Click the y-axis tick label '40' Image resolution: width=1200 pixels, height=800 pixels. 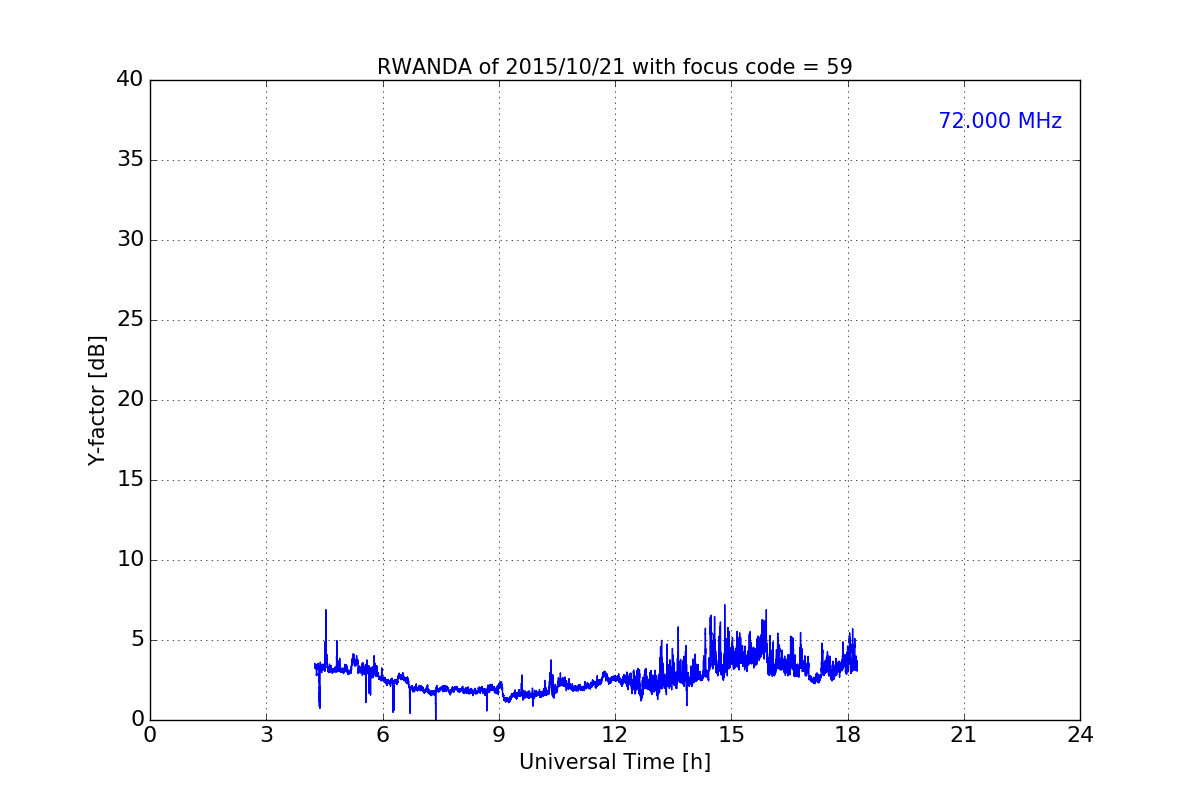pyautogui.click(x=130, y=80)
